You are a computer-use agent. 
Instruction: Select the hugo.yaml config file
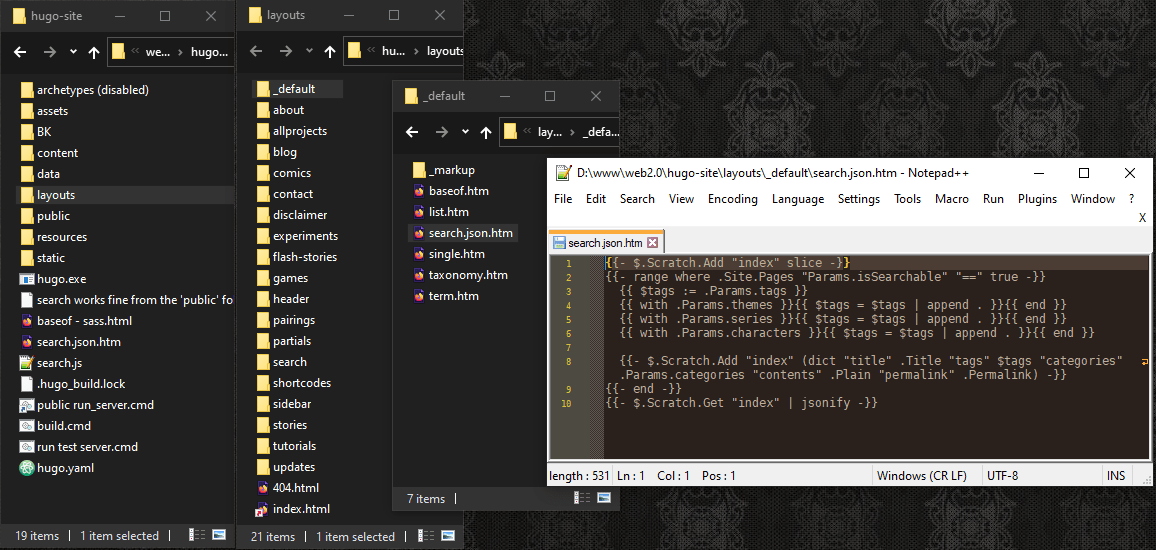pos(64,468)
